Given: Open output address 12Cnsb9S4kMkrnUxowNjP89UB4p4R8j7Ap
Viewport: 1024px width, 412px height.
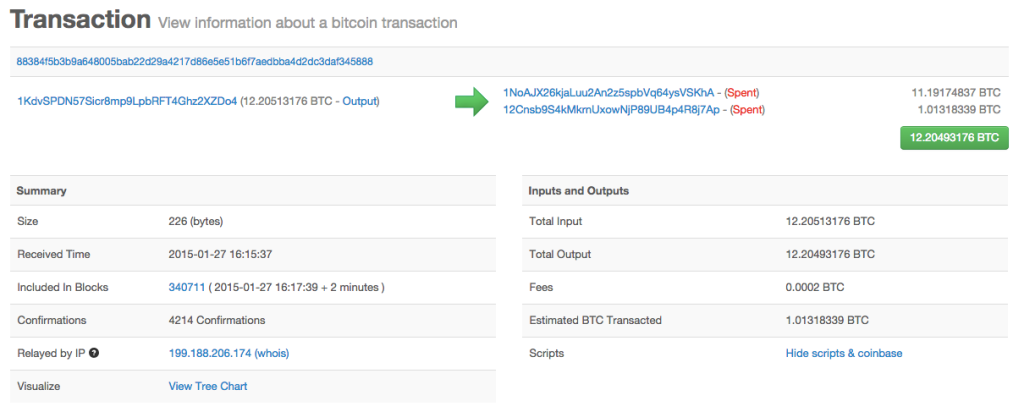Looking at the screenshot, I should [611, 110].
